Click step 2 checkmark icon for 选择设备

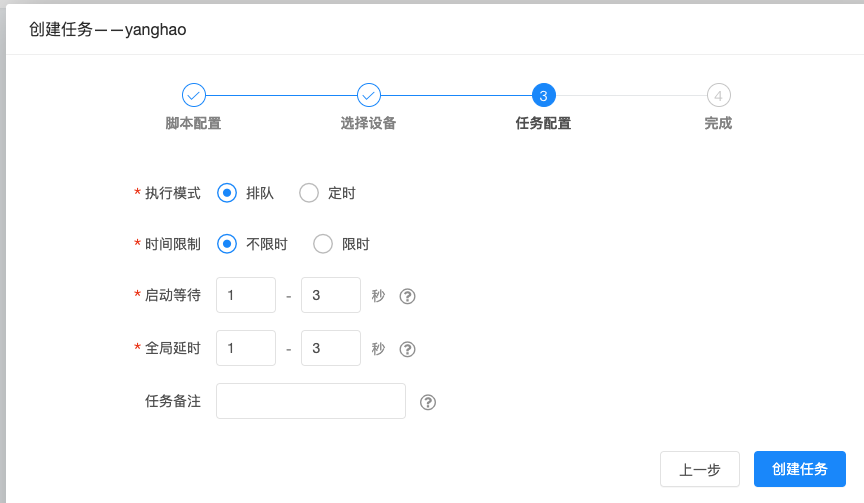[369, 95]
